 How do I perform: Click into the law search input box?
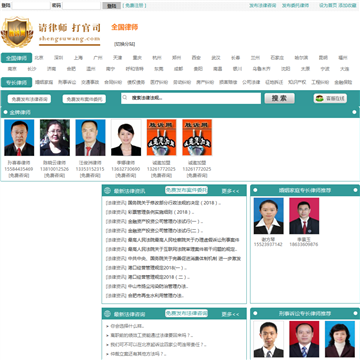coord(191,98)
